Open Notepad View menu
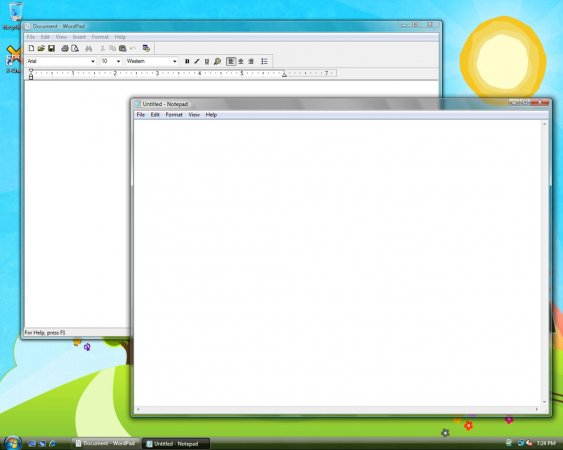This screenshot has height=450, width=563. point(194,115)
